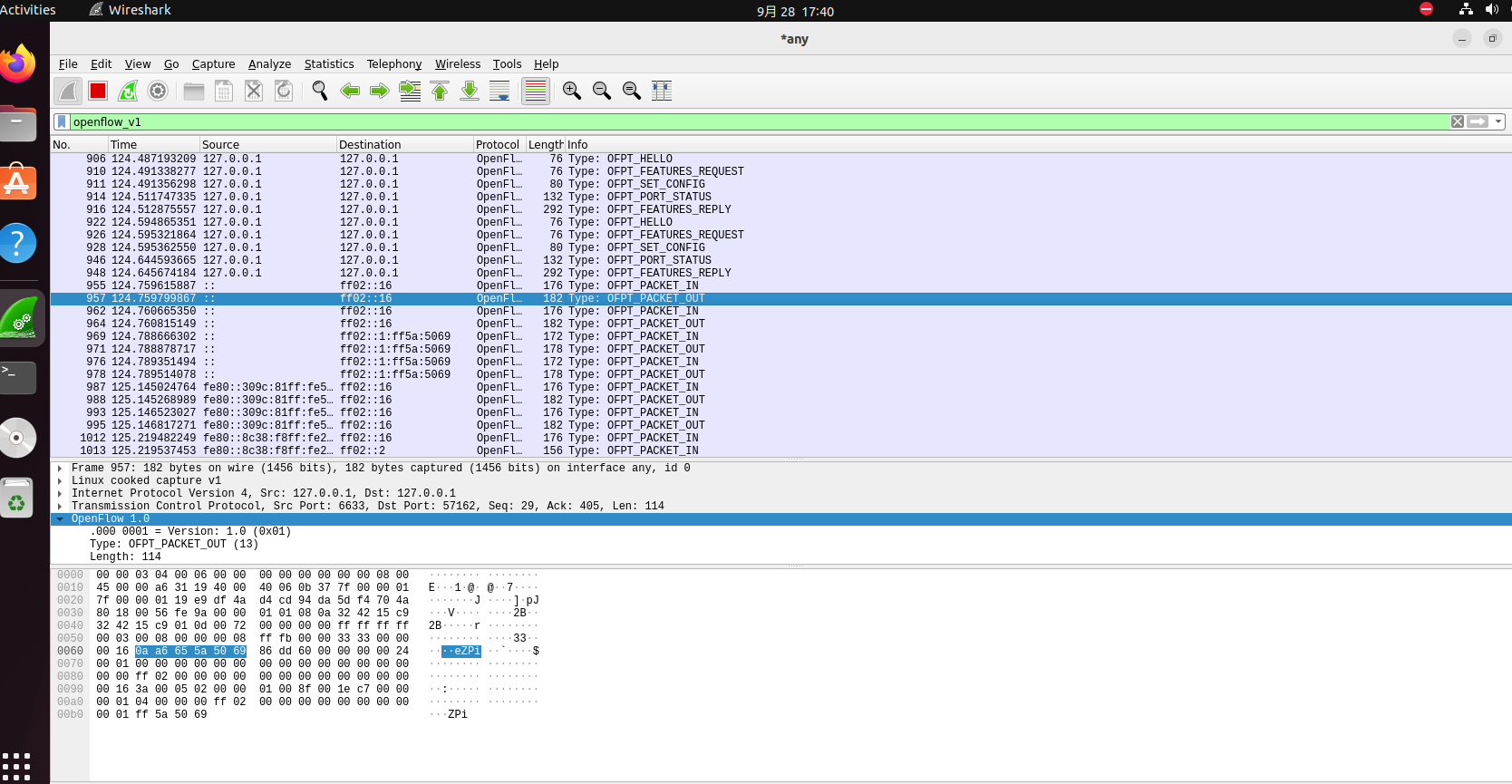Screen dimensions: 1512x784
Task: Stop the running capture with the red square
Action: click(x=98, y=91)
